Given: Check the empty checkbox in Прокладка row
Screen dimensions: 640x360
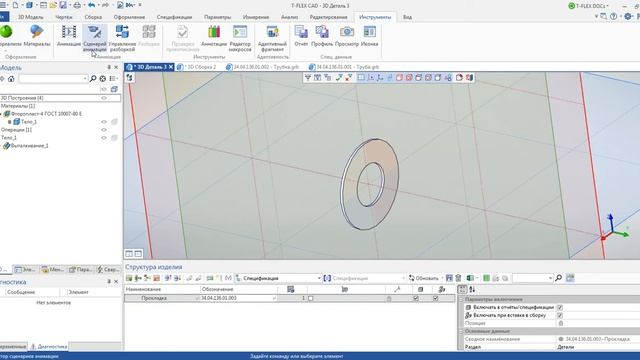Looking at the screenshot, I should pos(311,298).
